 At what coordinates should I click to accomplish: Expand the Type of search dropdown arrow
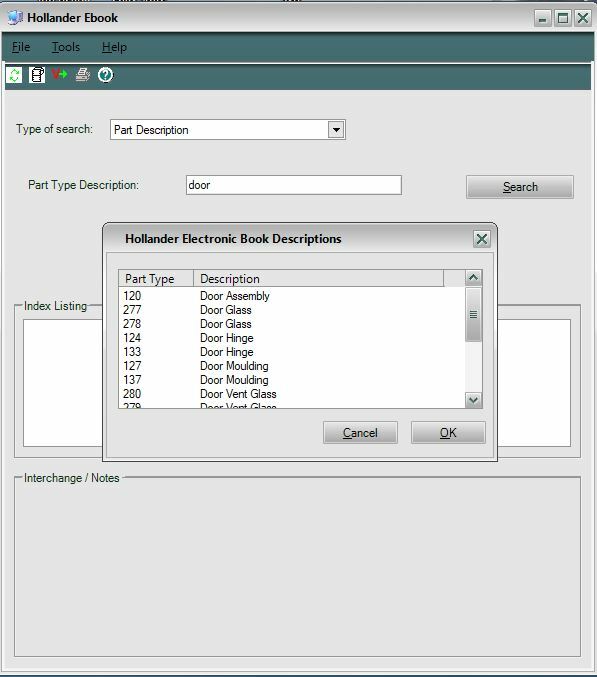[x=336, y=130]
